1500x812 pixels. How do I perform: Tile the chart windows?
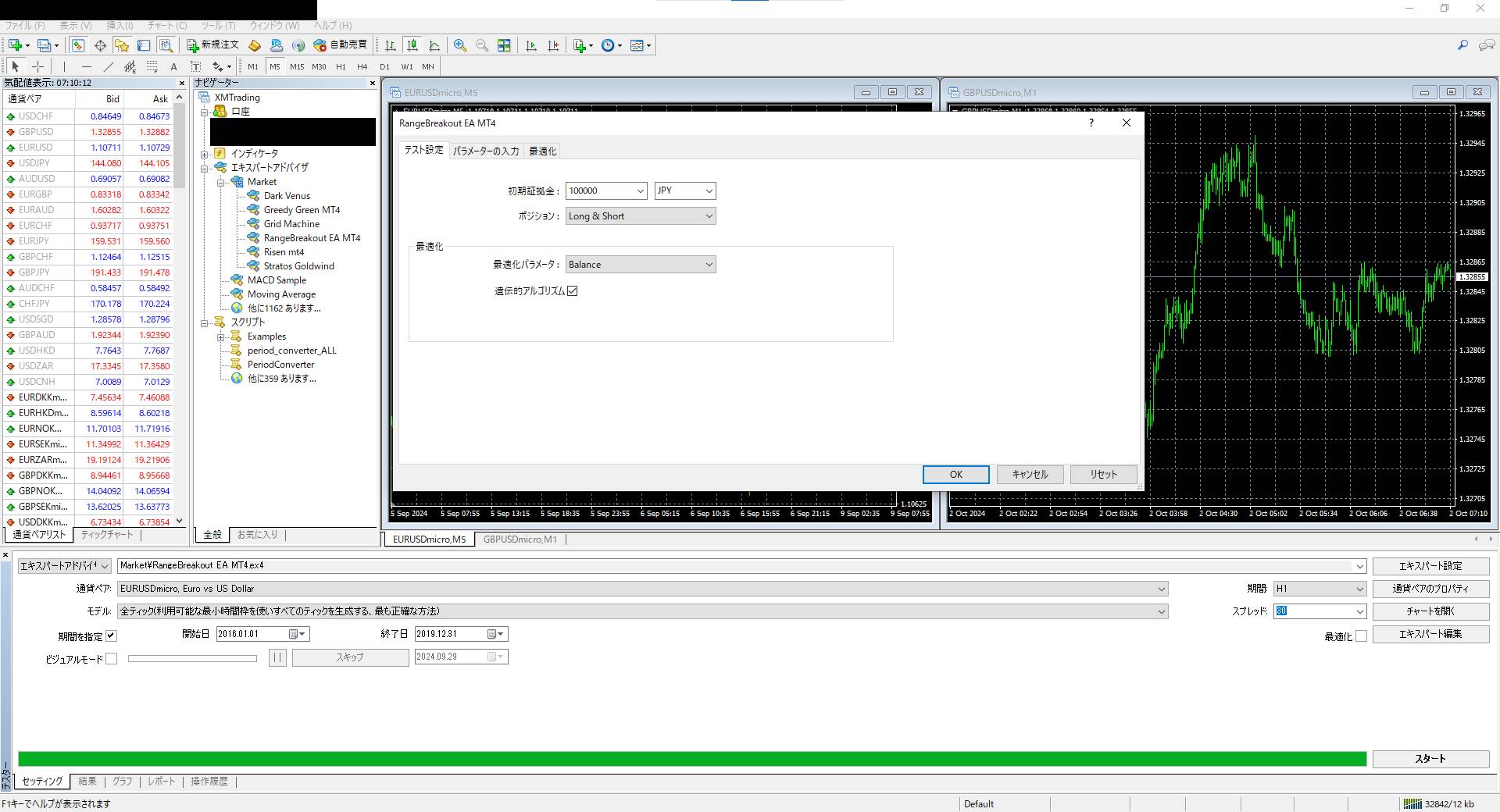click(504, 45)
